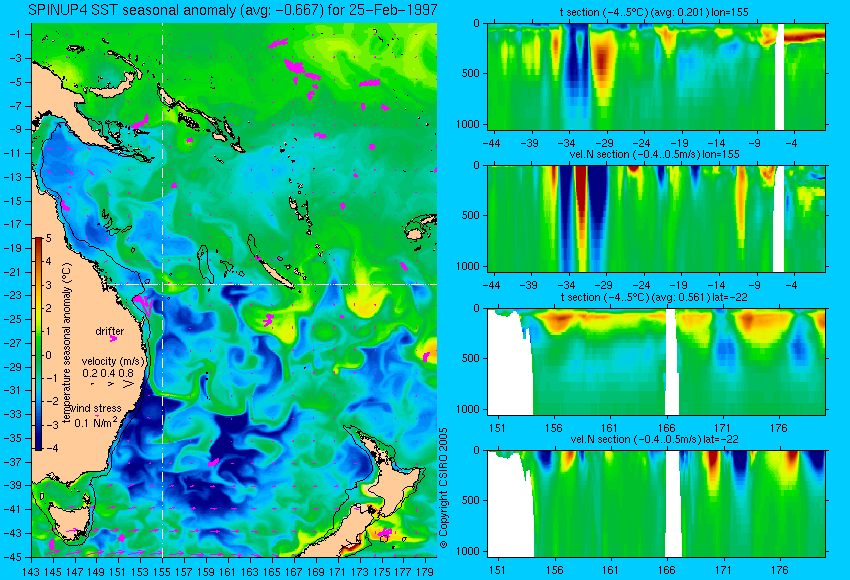The image size is (850, 580).
Task: Click the bottom velocity section plot at lat=-22
Action: [x=656, y=503]
